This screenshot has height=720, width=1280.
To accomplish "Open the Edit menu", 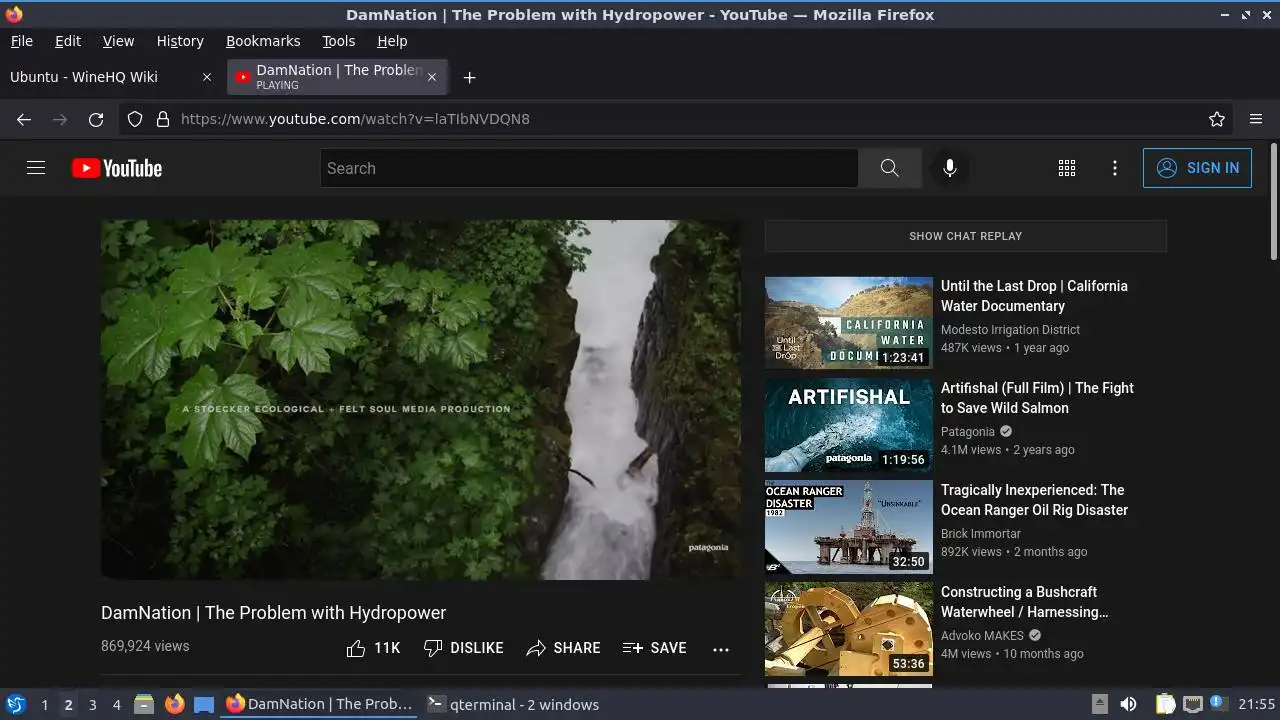I will click(x=68, y=41).
